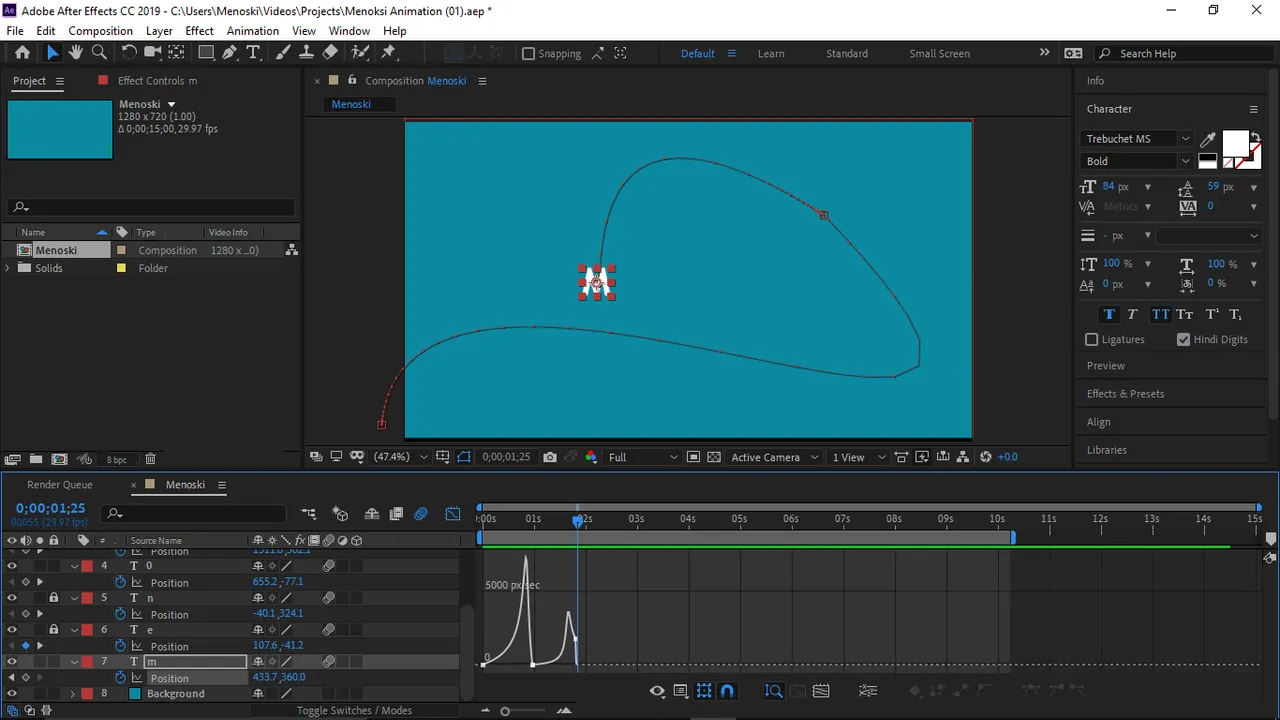Switch to Standard workspace

(847, 54)
